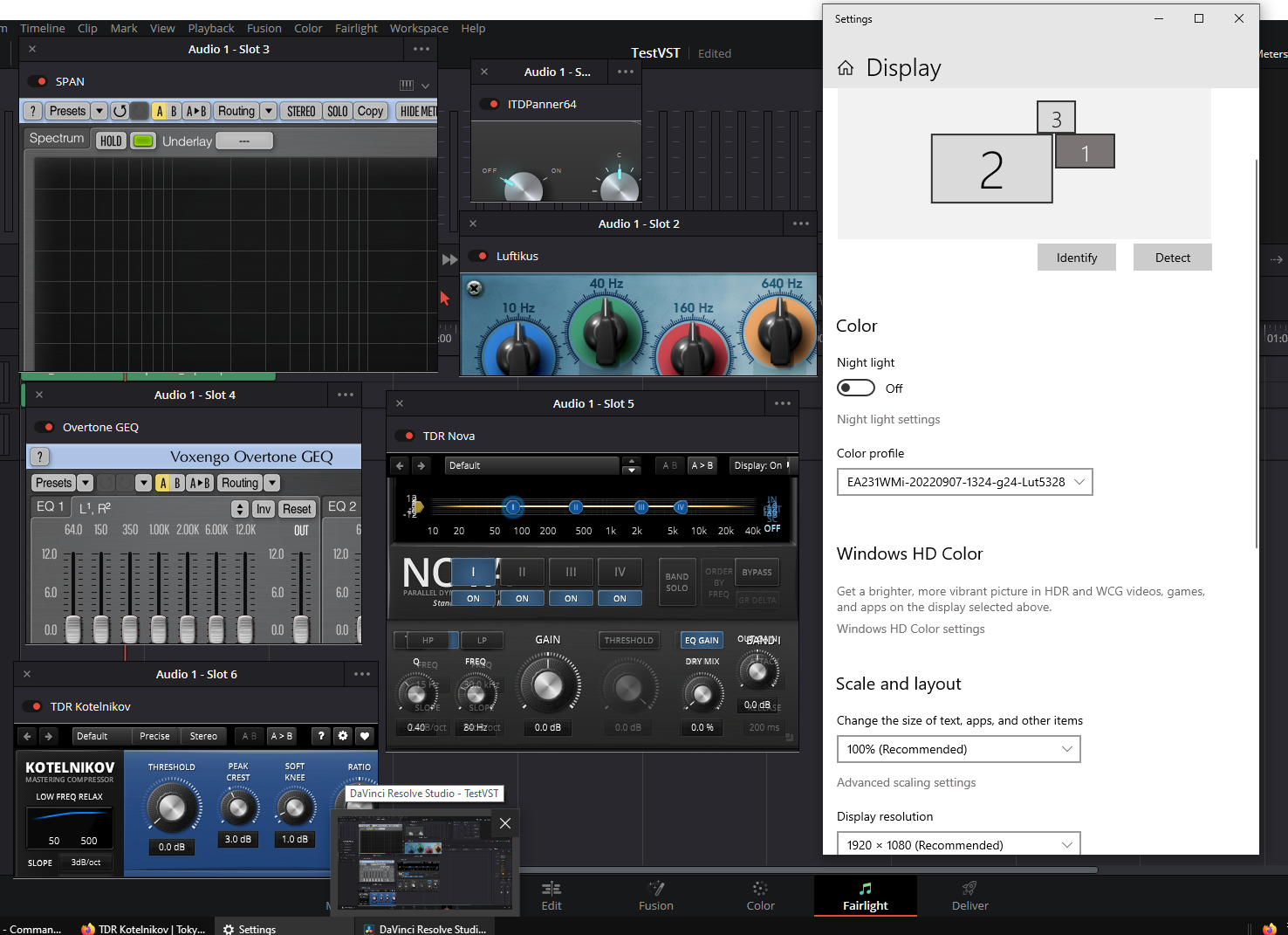Open SPAN Routing dropdown arrow

click(269, 111)
